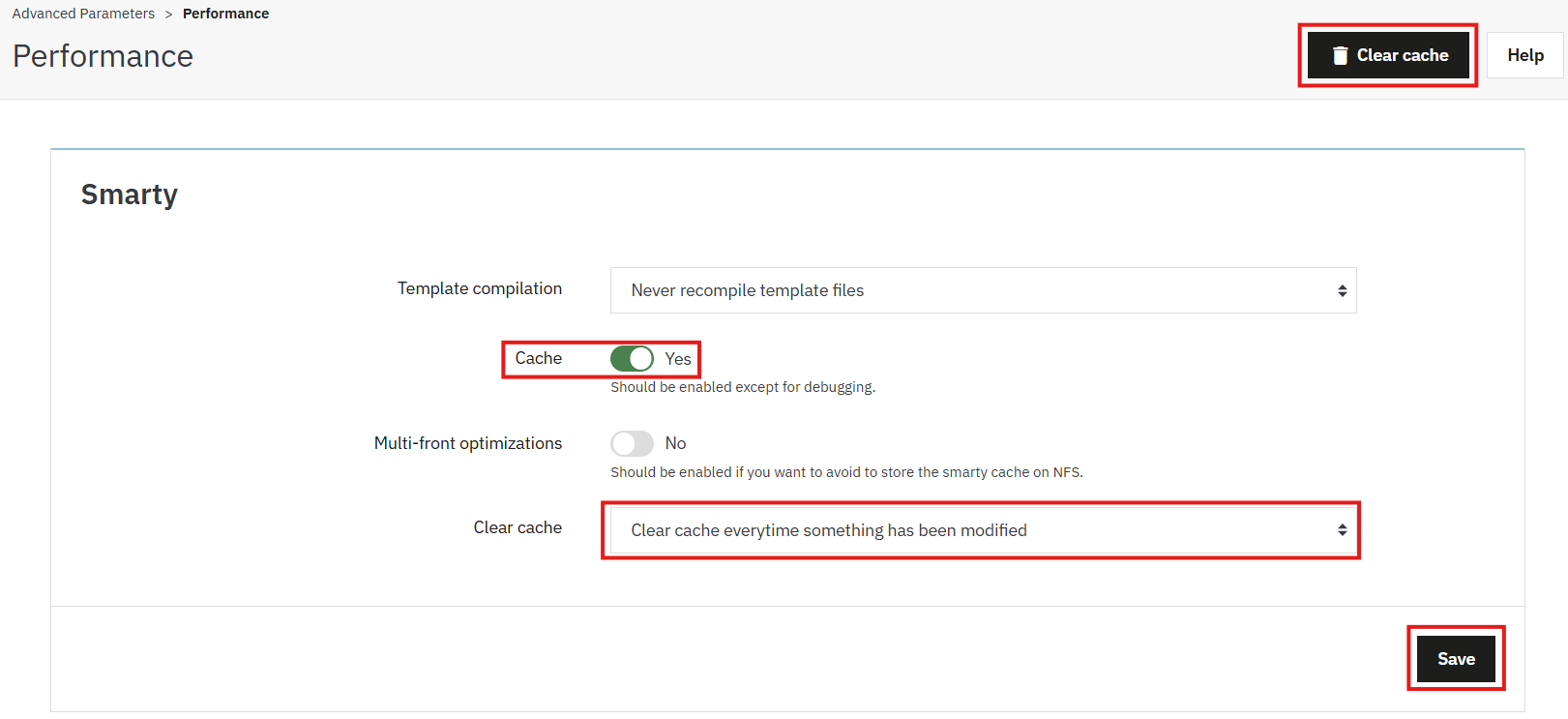
Task: Click the trash icon on Clear cache button
Action: tap(1340, 56)
